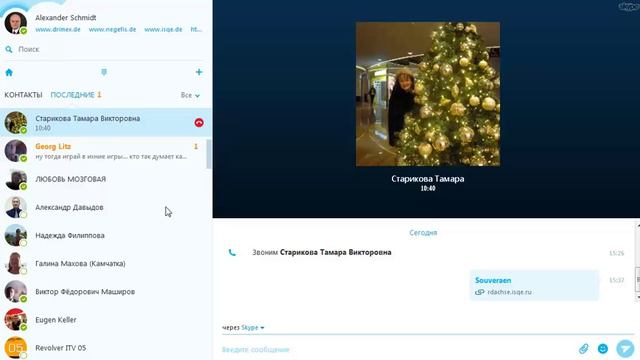
Task: Add a new contact with the plus icon
Action: click(x=199, y=72)
